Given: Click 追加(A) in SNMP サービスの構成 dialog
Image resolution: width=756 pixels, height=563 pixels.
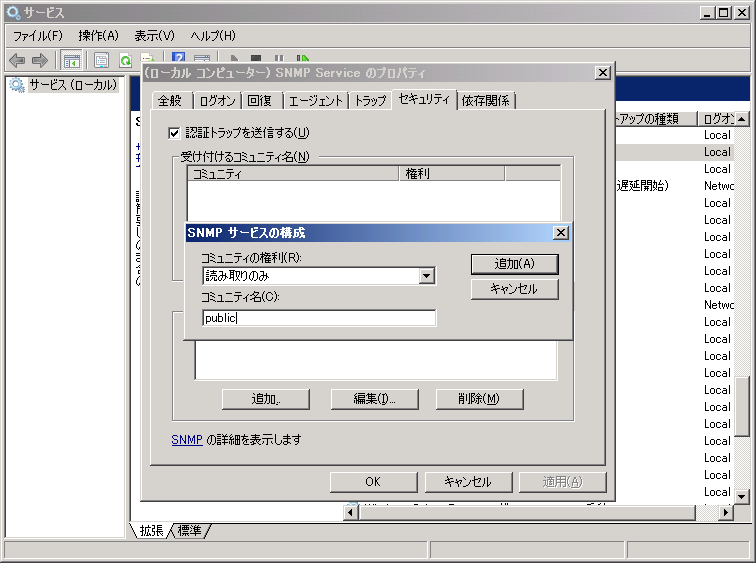Looking at the screenshot, I should (x=514, y=264).
